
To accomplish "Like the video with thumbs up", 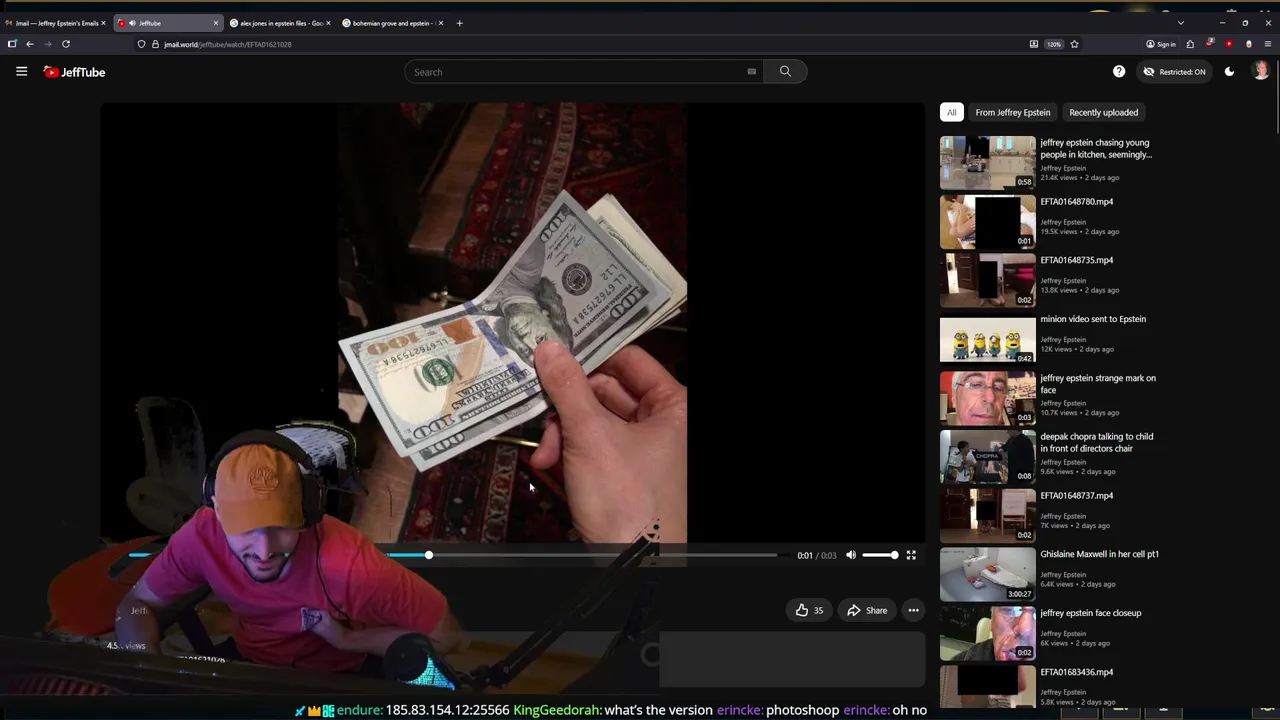I will [x=810, y=610].
